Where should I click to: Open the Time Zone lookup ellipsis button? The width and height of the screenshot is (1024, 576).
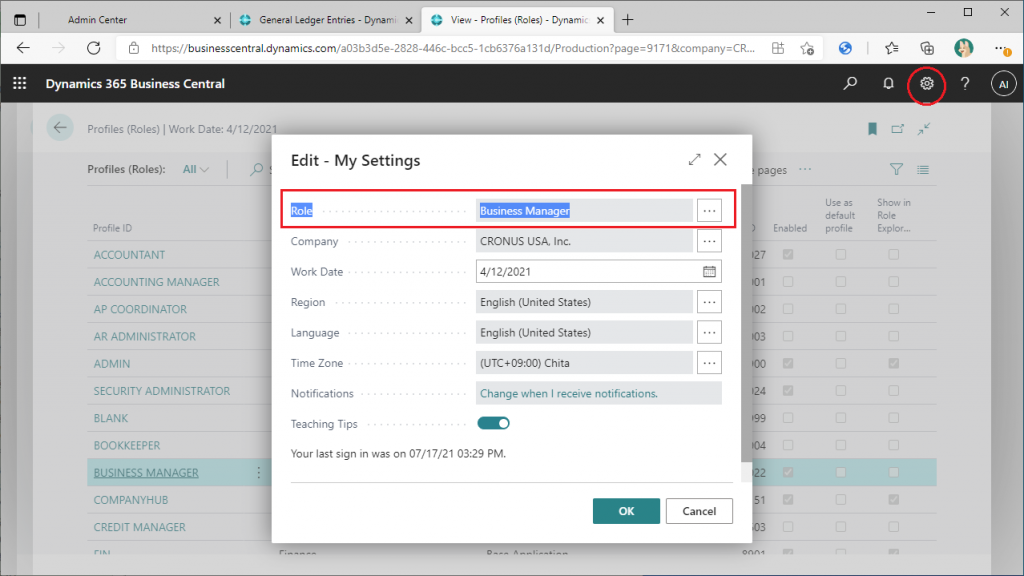[x=709, y=363]
